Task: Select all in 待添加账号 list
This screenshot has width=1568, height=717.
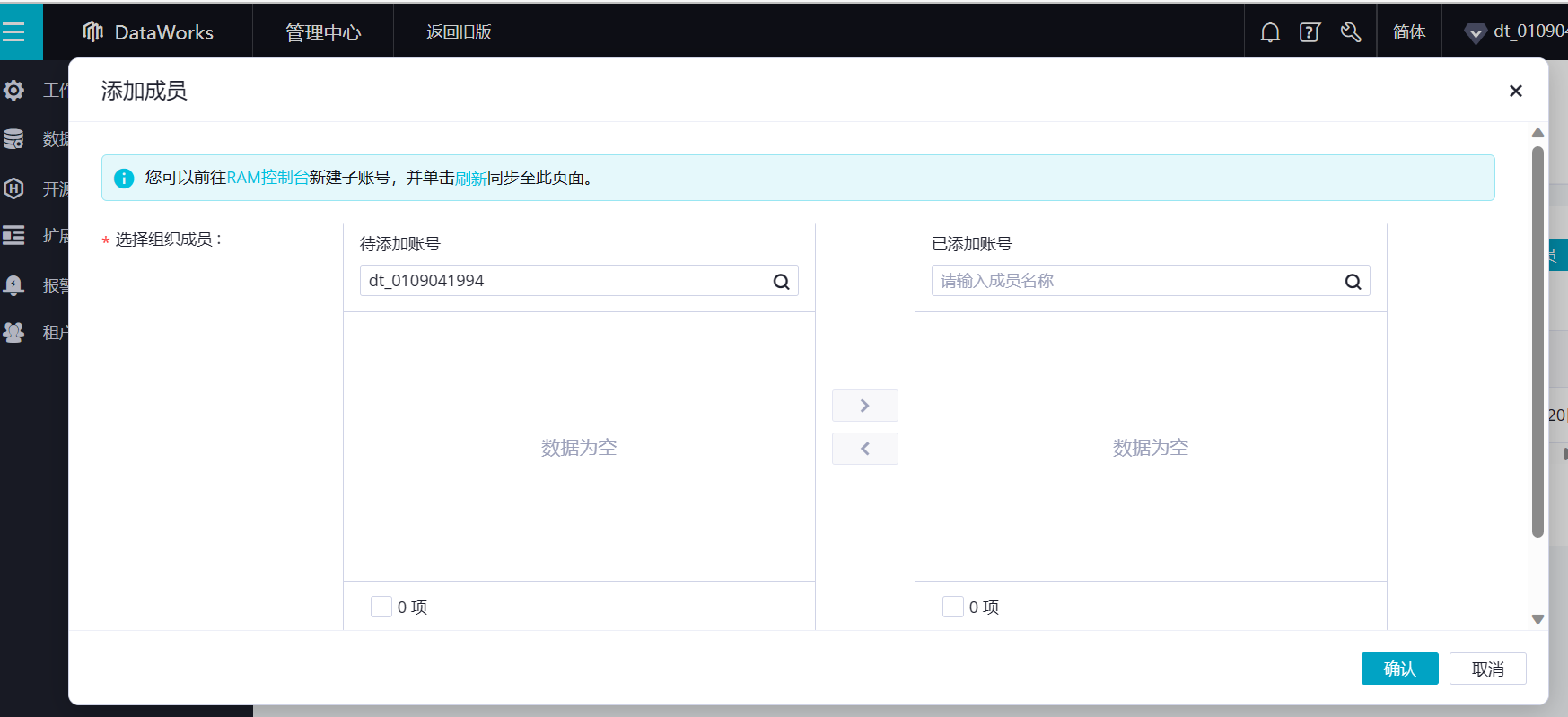Action: click(381, 607)
